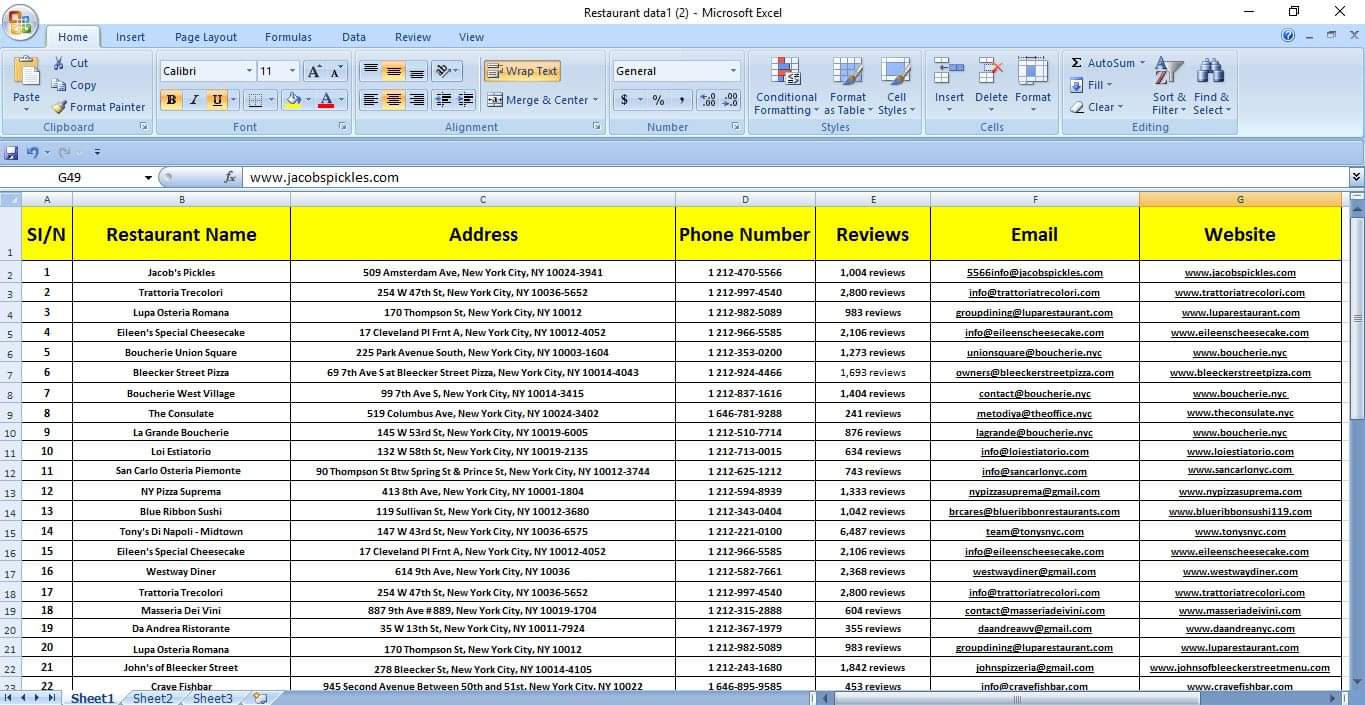
Task: Open Sort & Filter options
Action: [1169, 86]
